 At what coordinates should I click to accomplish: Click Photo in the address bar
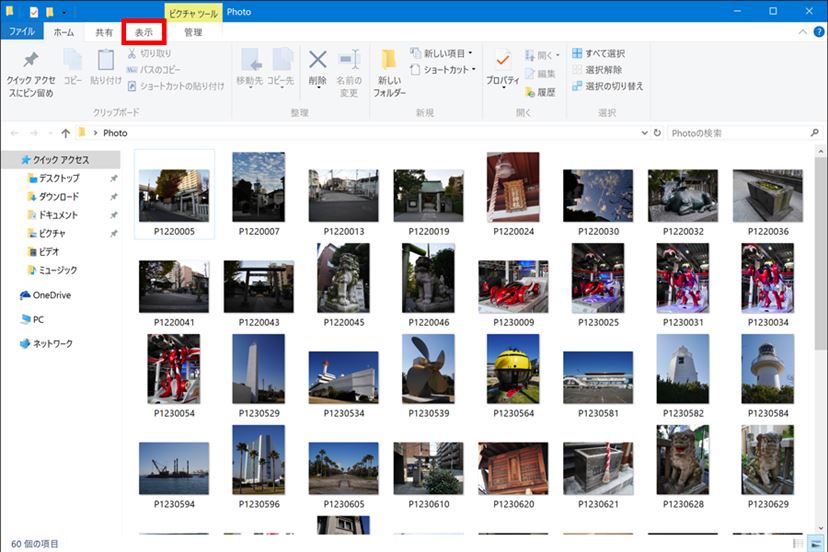click(x=115, y=133)
